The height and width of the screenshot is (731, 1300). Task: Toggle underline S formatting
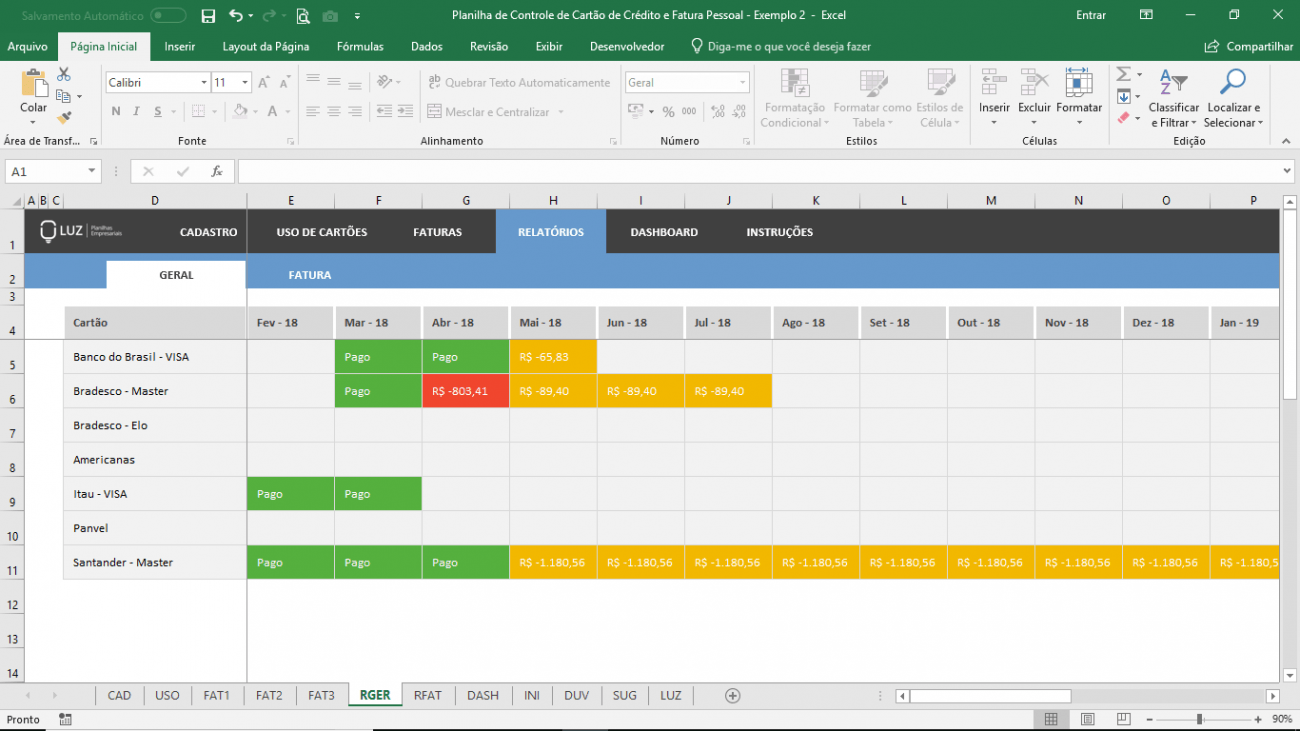(x=158, y=112)
